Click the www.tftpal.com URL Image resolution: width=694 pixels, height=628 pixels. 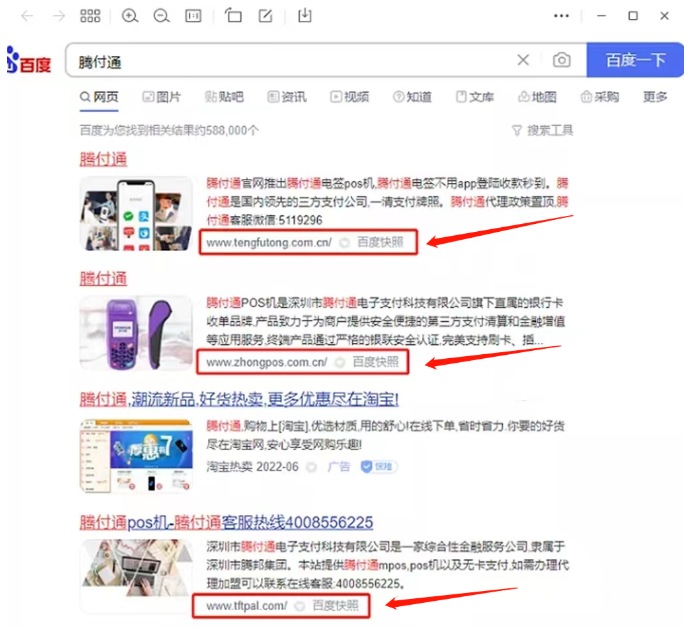click(247, 606)
